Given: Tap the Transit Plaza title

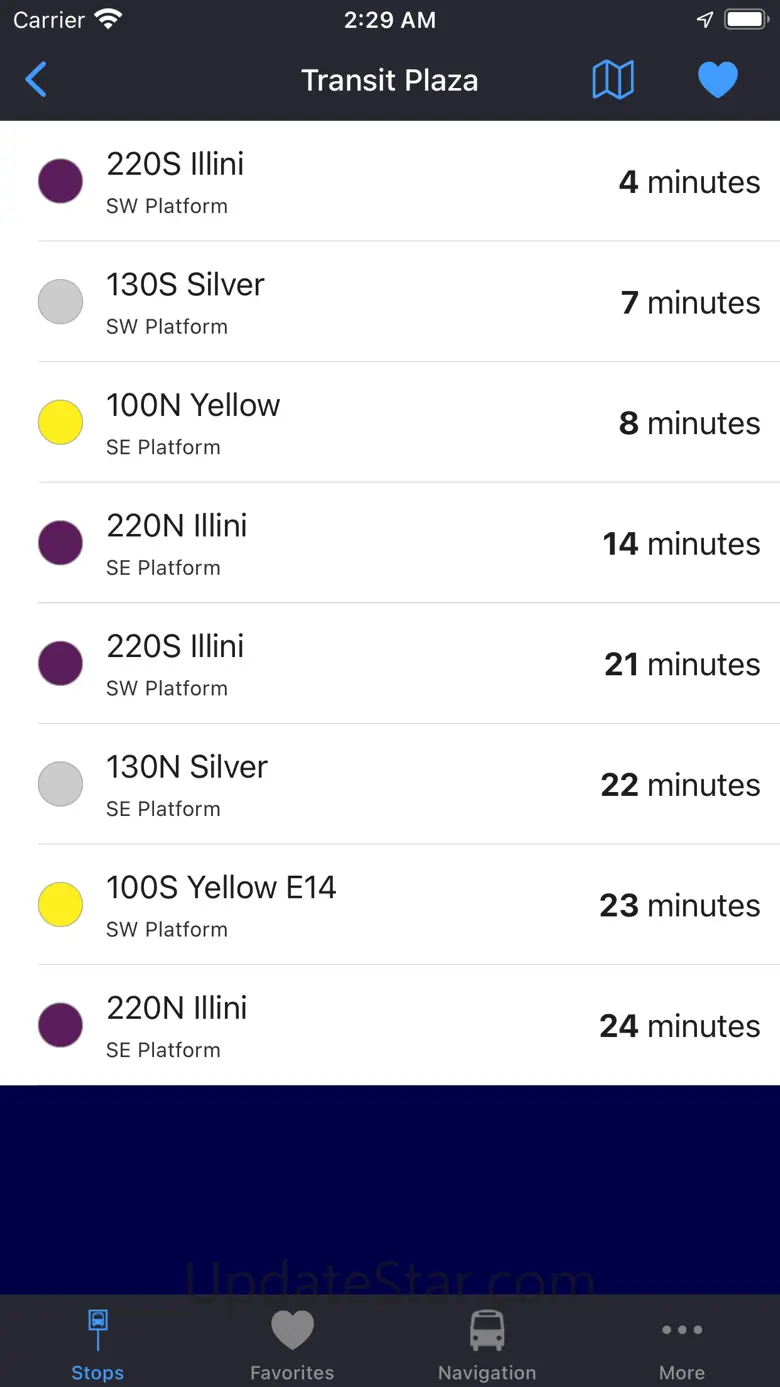Looking at the screenshot, I should 390,80.
